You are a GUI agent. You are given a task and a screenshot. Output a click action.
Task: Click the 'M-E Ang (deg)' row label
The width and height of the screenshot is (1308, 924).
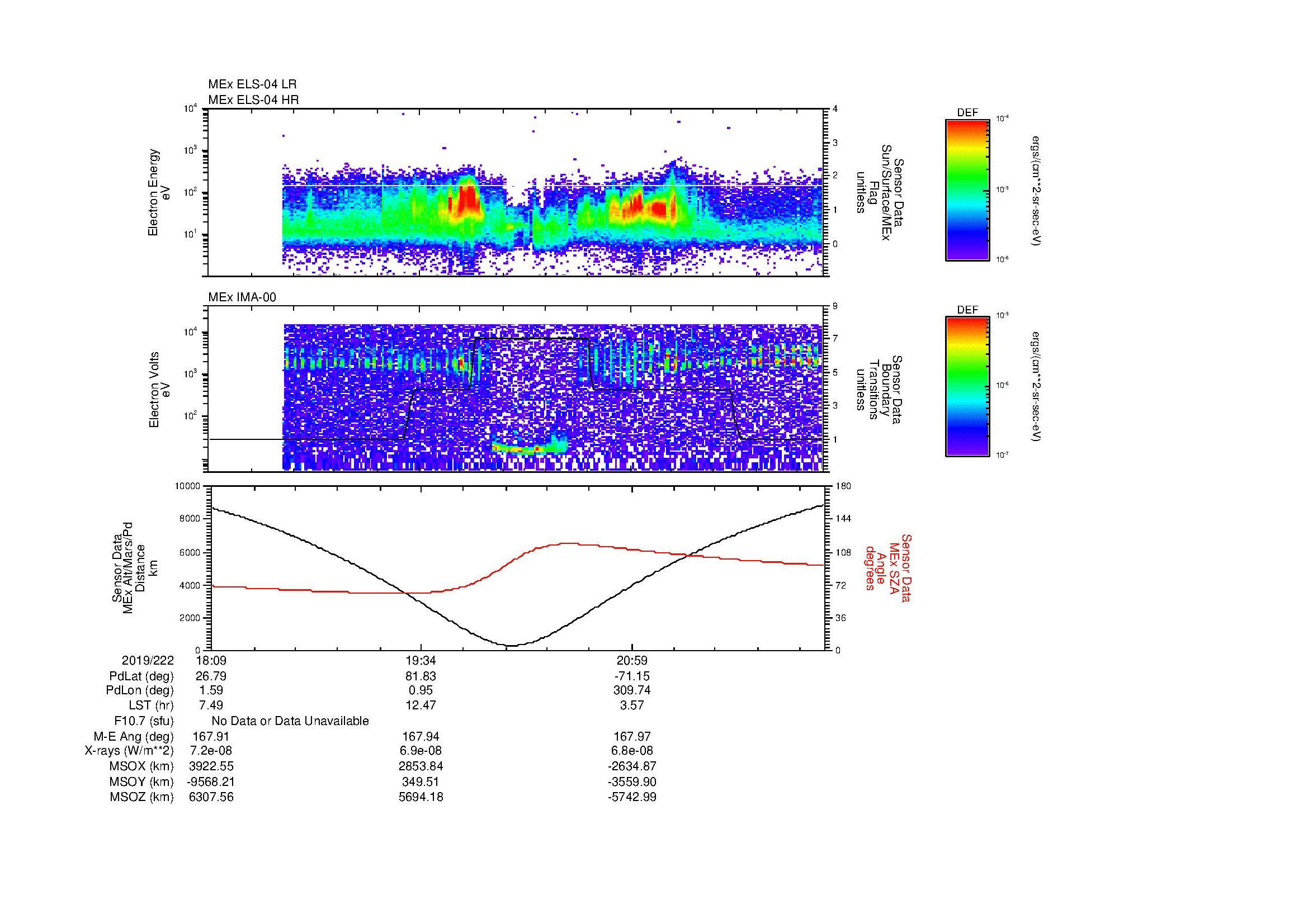point(133,737)
